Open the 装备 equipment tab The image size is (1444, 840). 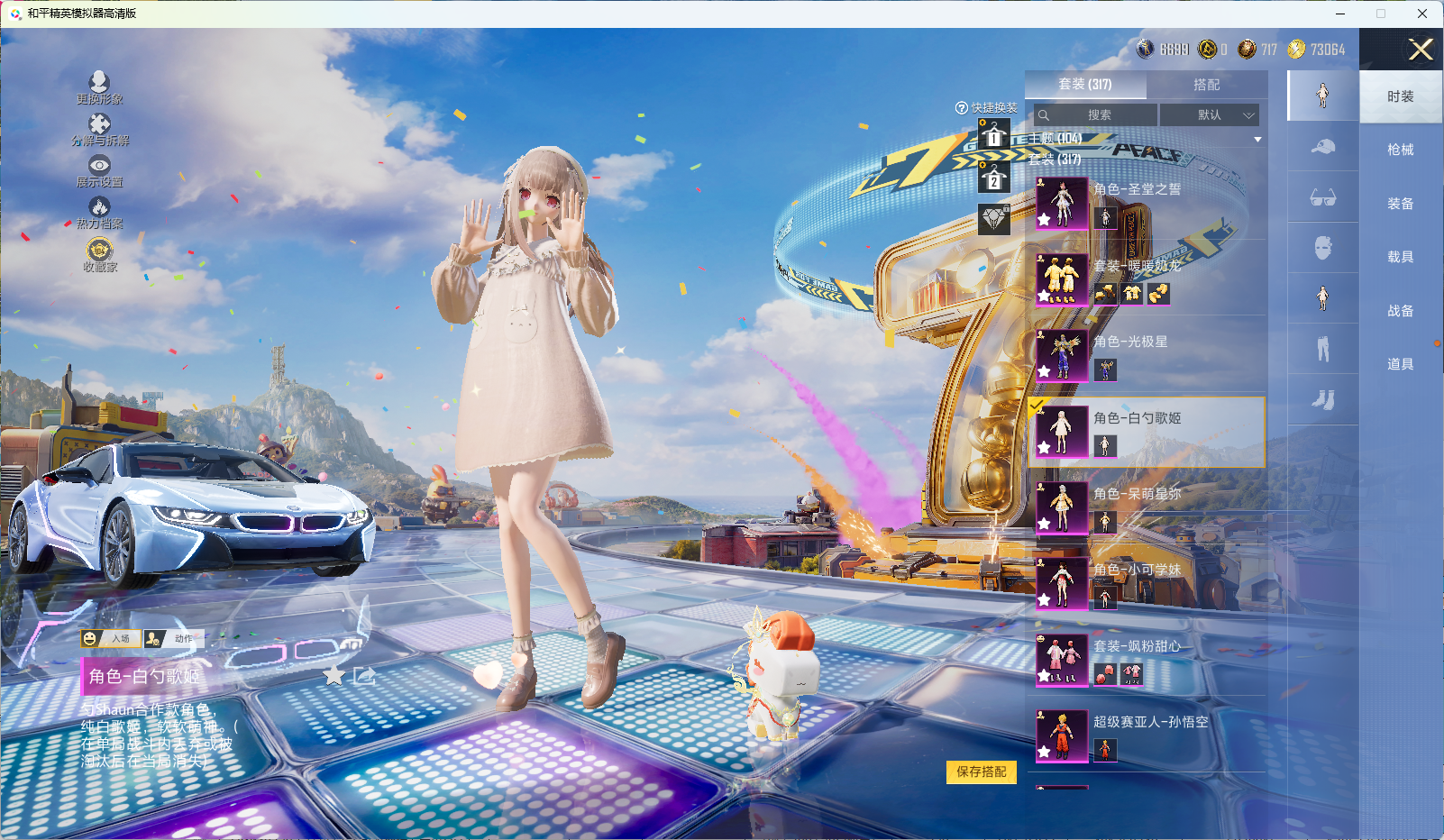tap(1401, 204)
